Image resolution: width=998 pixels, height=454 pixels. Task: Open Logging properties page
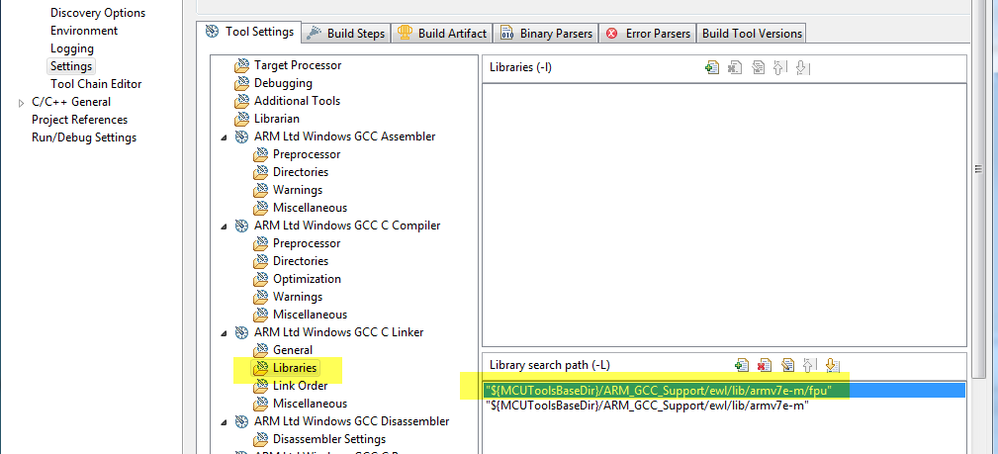(72, 48)
